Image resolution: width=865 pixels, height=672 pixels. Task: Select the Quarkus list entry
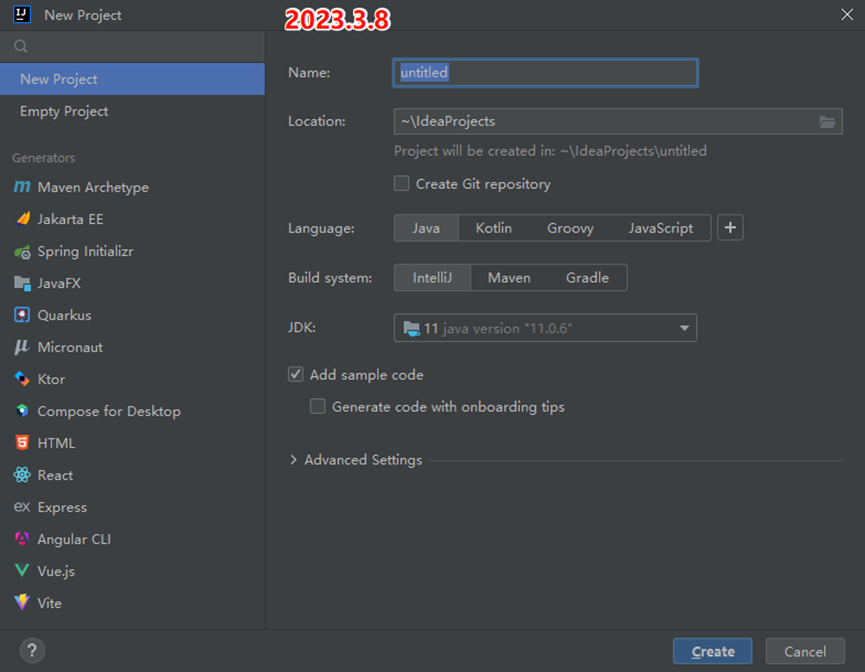coord(132,315)
